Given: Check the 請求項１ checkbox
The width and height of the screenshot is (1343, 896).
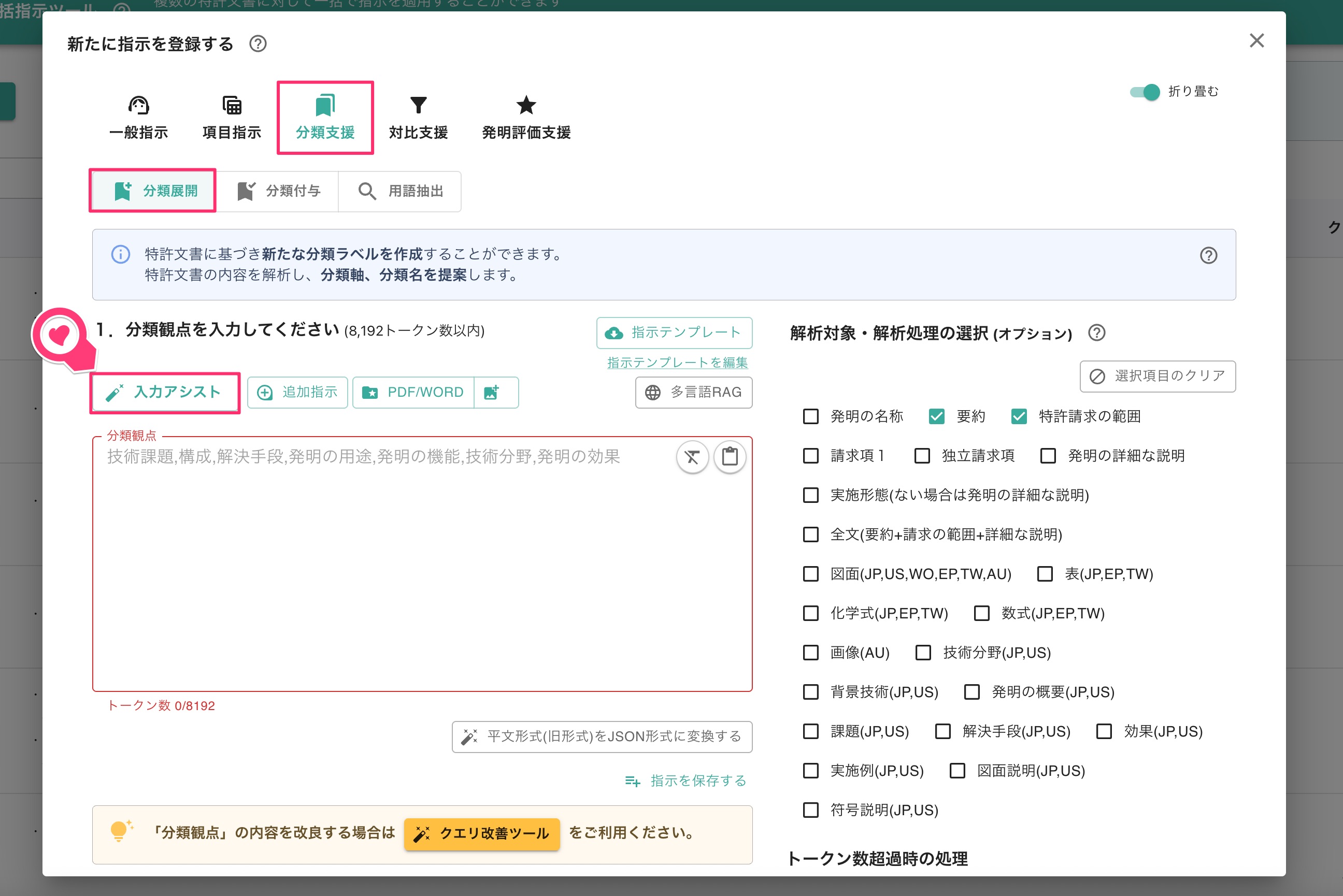Looking at the screenshot, I should [x=810, y=455].
